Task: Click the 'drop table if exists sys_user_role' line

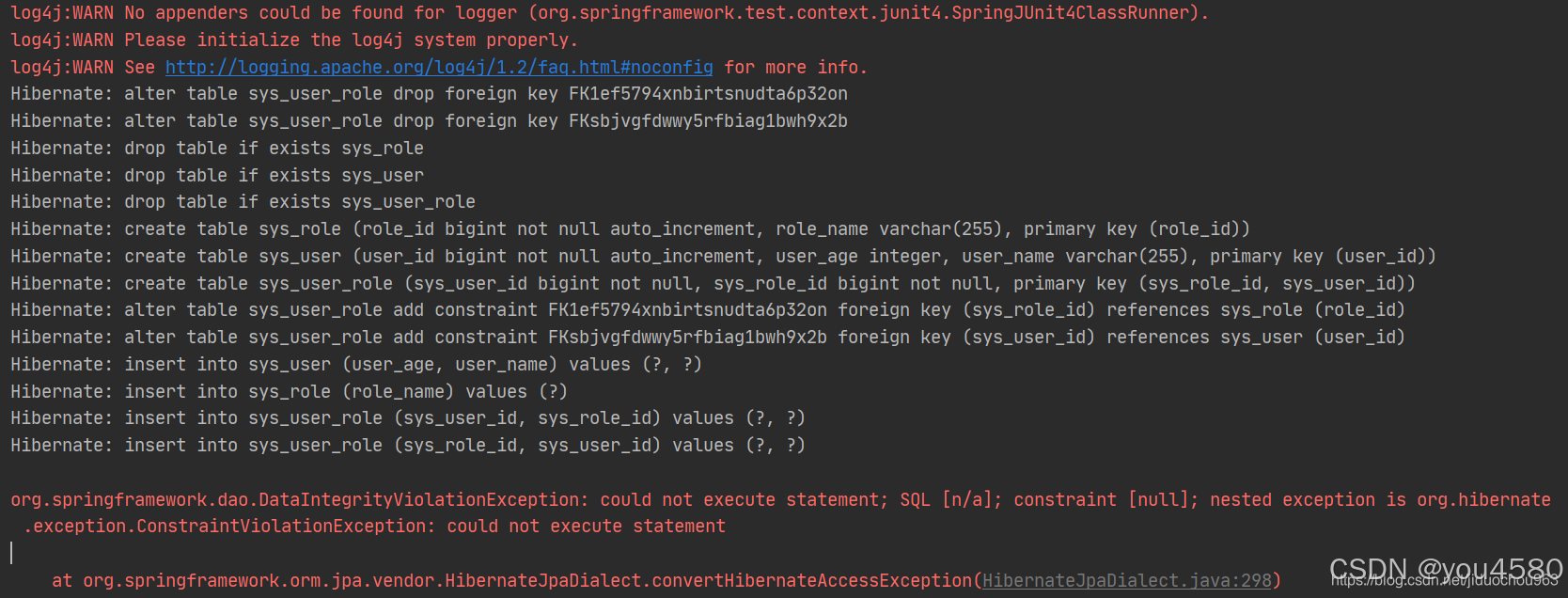Action: [x=243, y=202]
